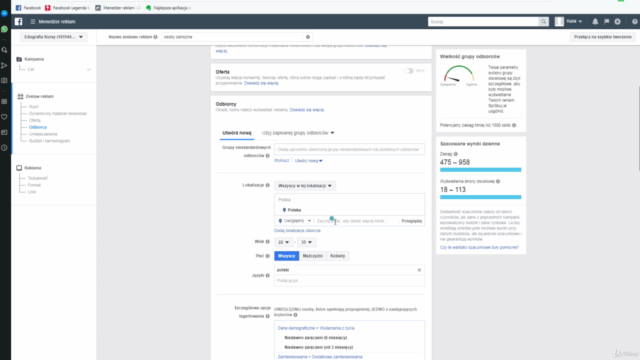
Task: Focus the ad set name input field
Action: point(236,37)
